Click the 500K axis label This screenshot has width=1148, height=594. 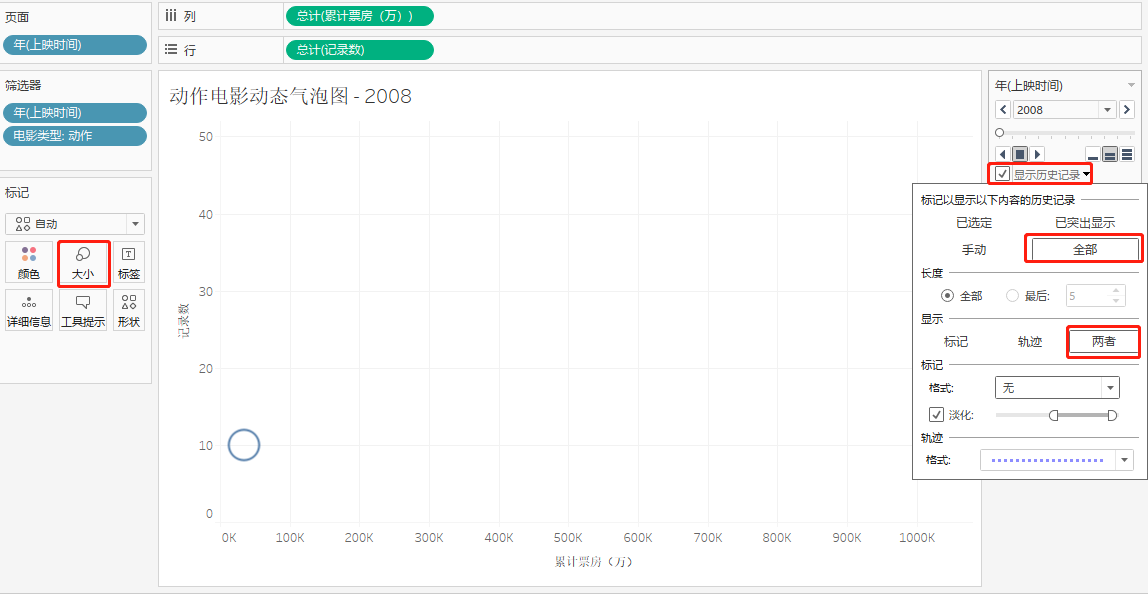pos(567,538)
